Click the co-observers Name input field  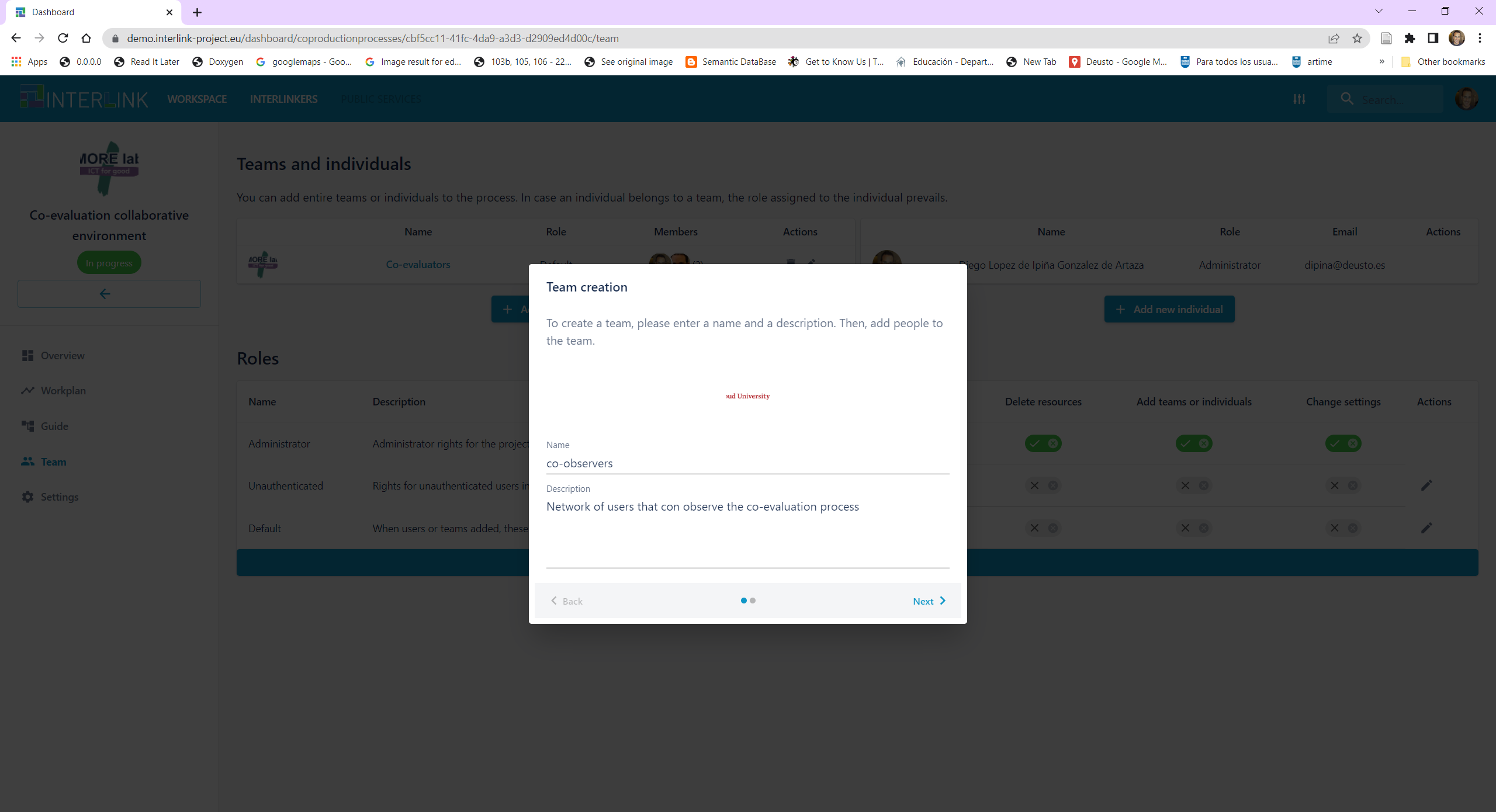tap(747, 462)
